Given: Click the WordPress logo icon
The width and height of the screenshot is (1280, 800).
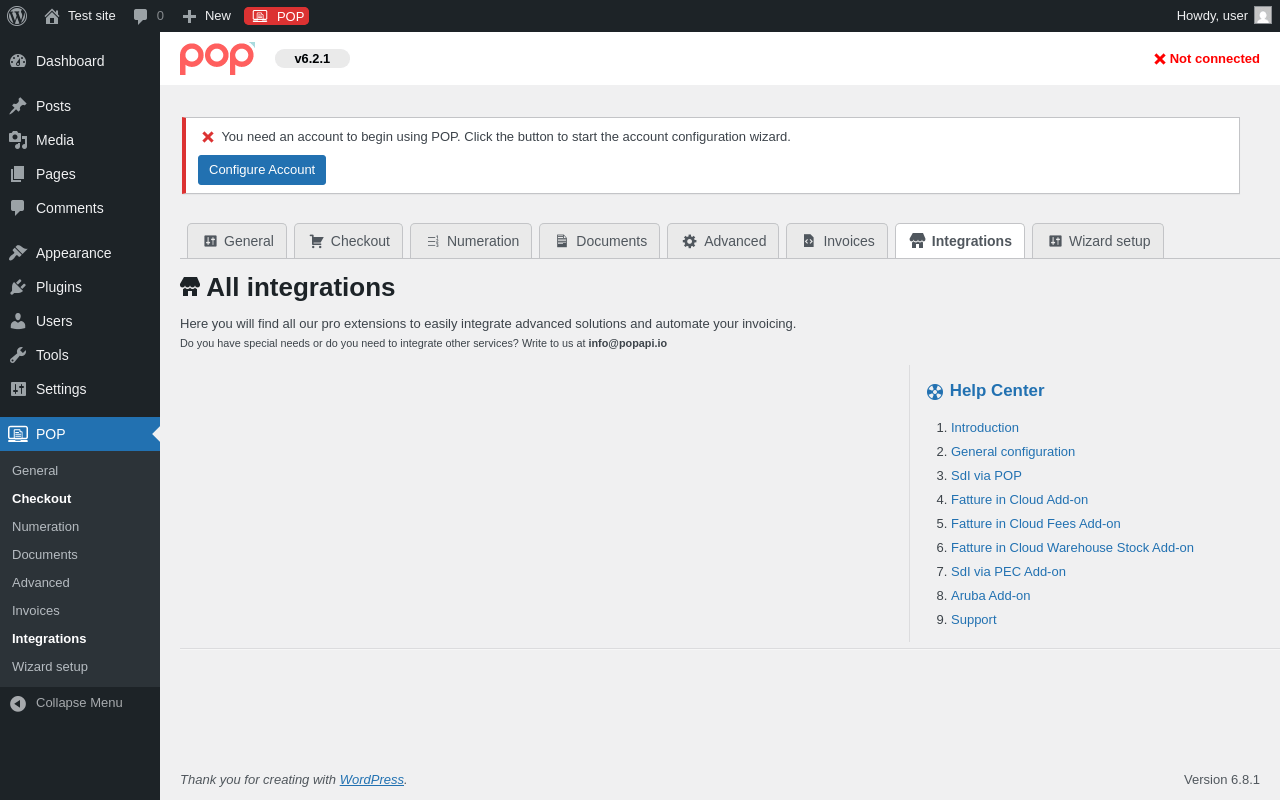Looking at the screenshot, I should pos(17,16).
